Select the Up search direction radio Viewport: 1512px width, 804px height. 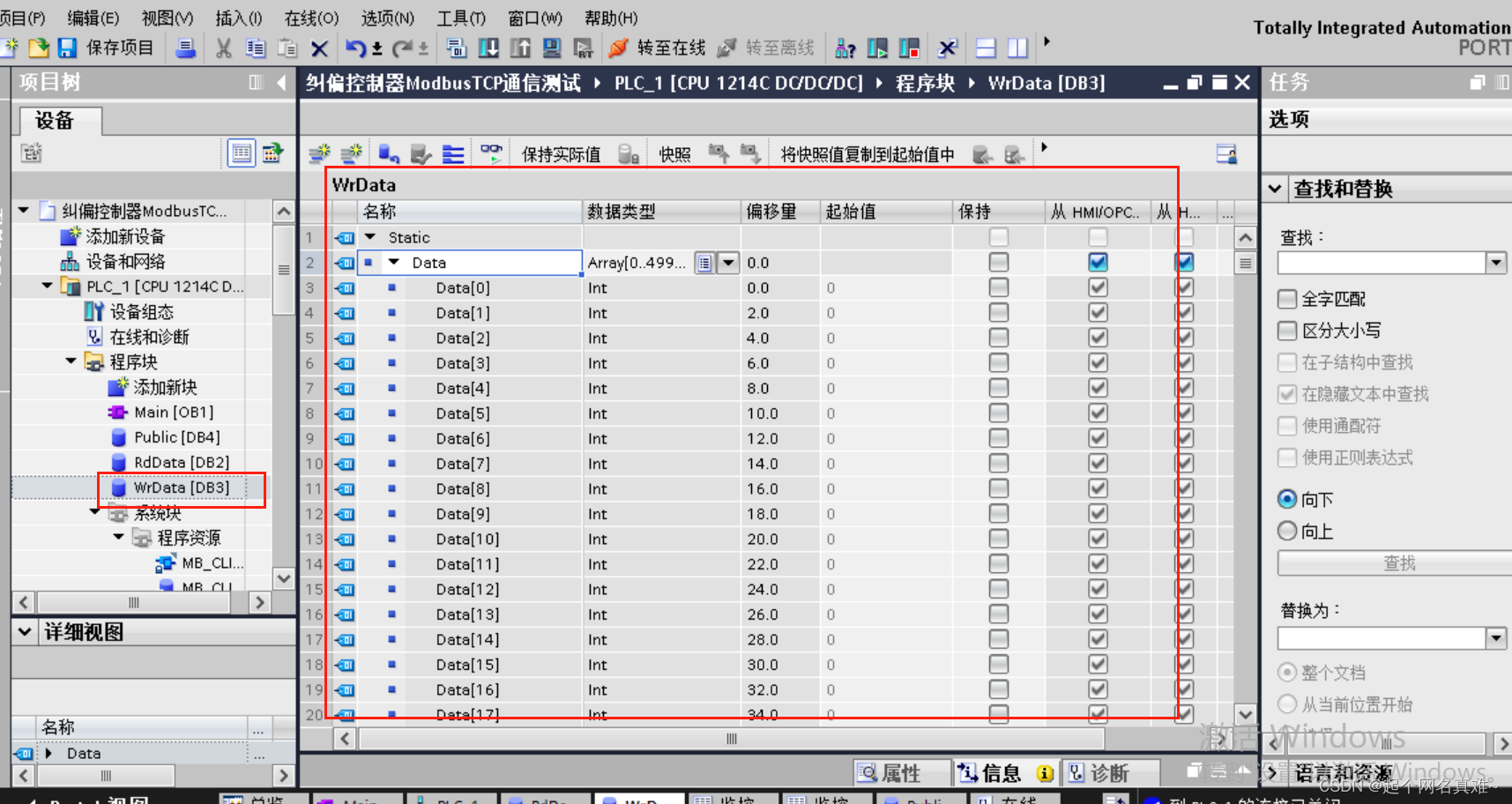click(x=1287, y=531)
